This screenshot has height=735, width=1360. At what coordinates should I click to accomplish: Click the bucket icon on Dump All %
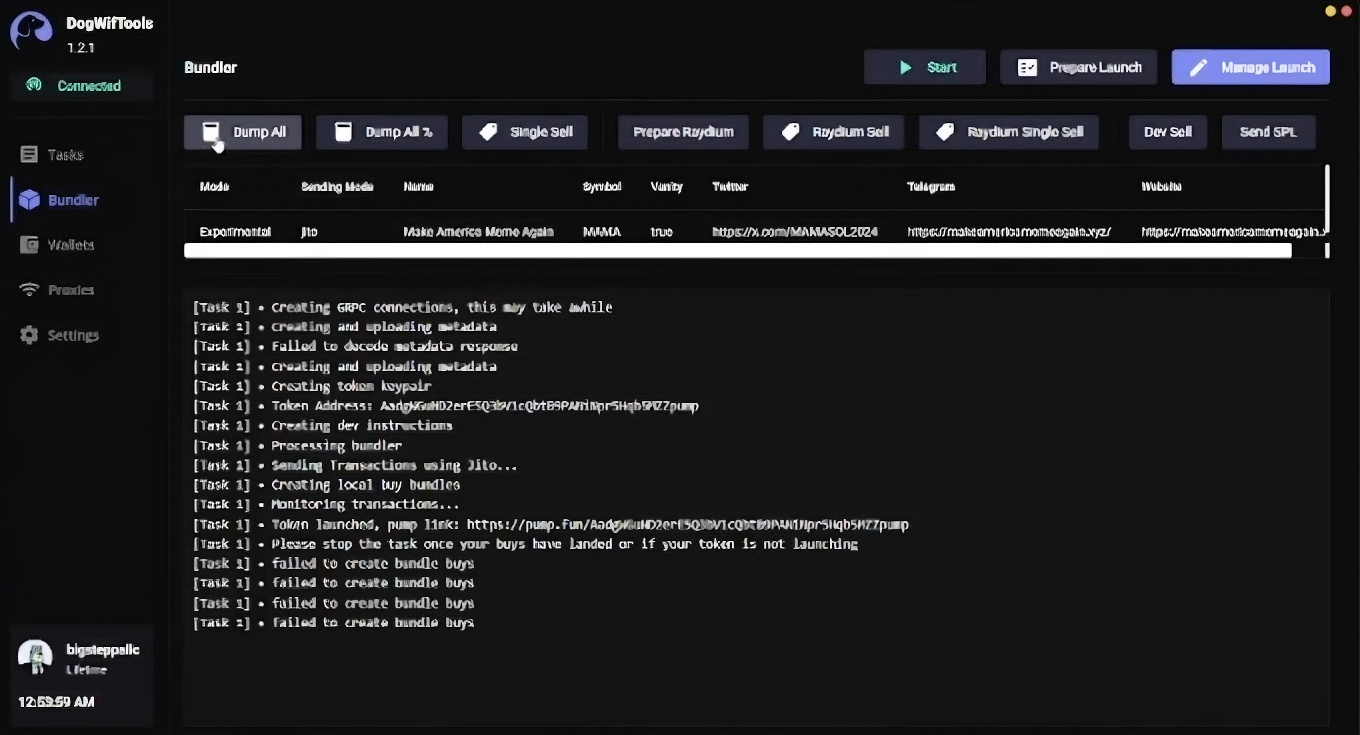coord(343,132)
